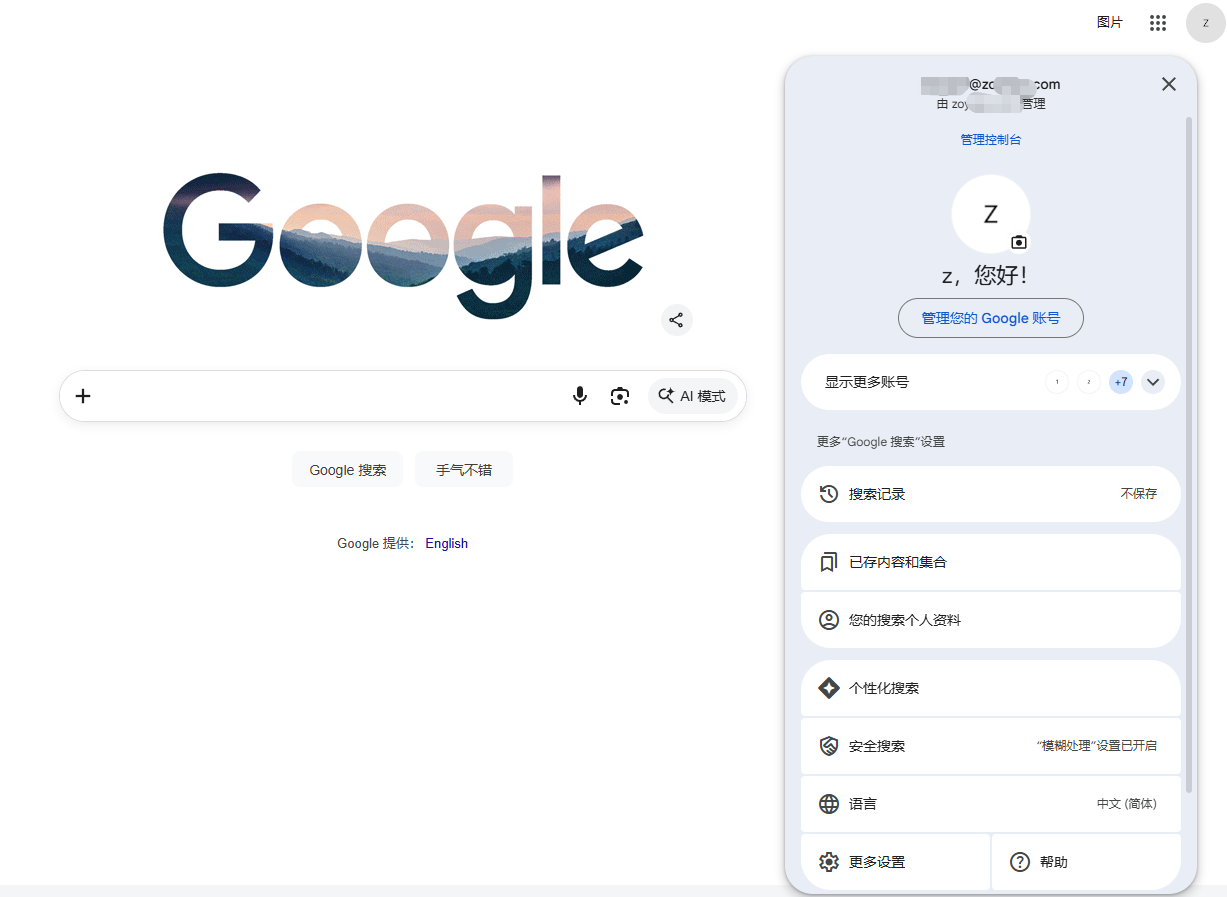Click the globe icon beside 语言

[x=829, y=804]
